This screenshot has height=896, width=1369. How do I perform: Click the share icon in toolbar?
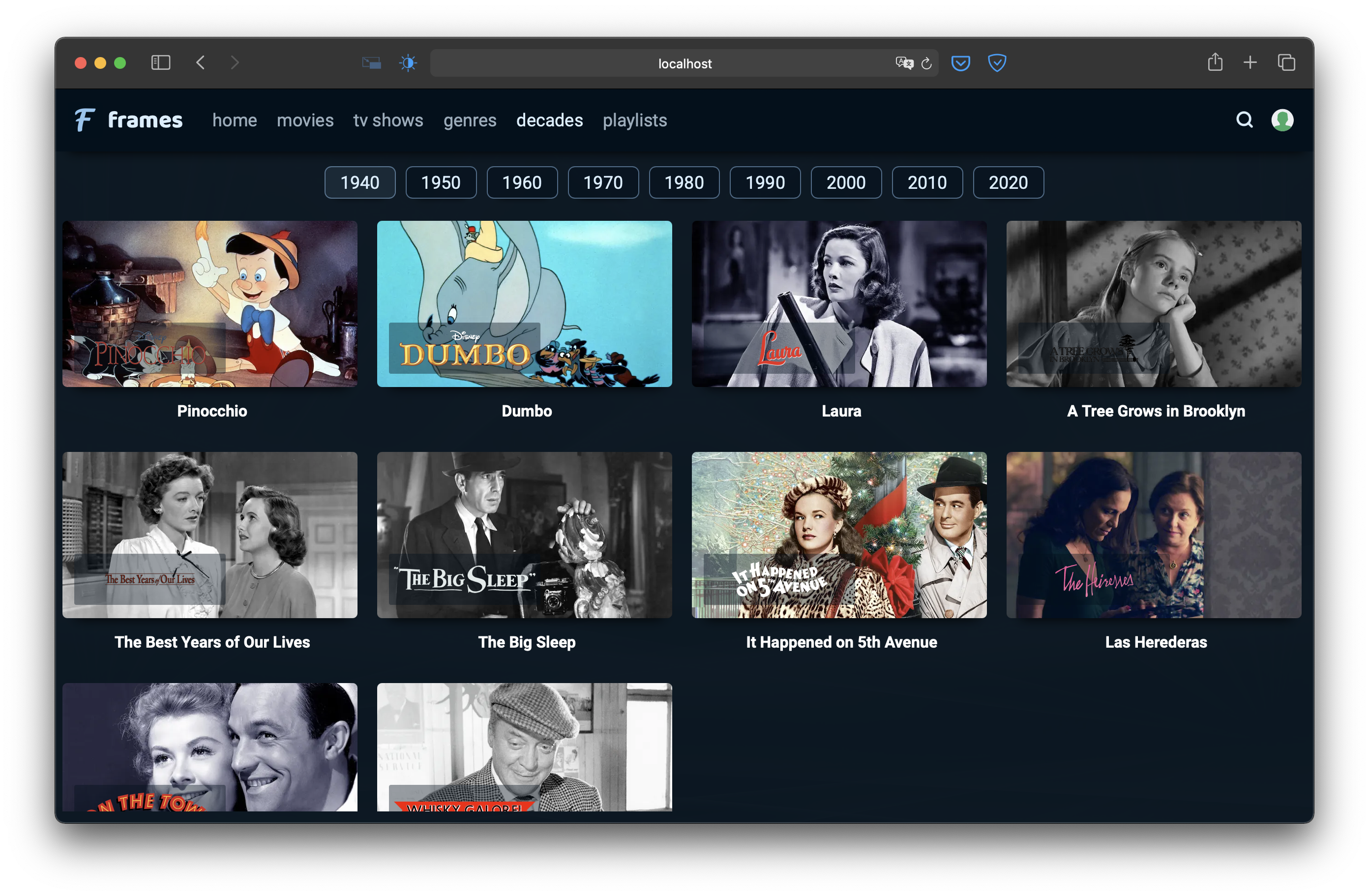click(1215, 62)
